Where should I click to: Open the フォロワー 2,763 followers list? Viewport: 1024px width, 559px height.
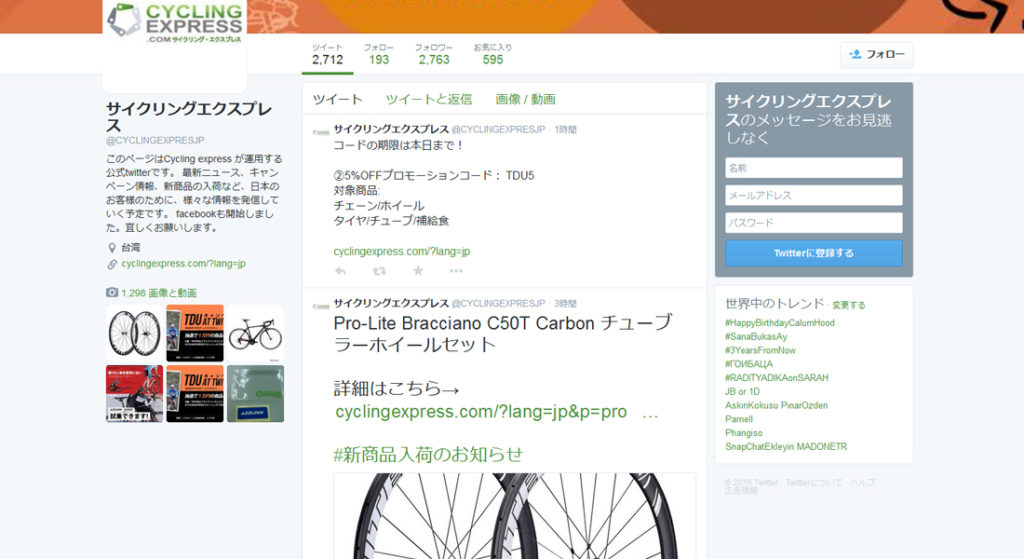click(434, 54)
